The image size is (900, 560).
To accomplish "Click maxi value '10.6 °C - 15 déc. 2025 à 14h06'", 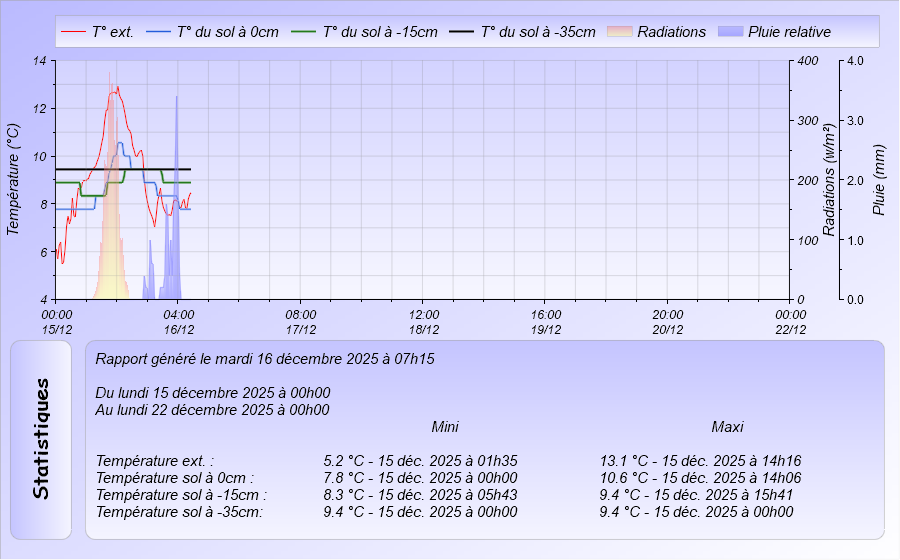I will click(700, 478).
